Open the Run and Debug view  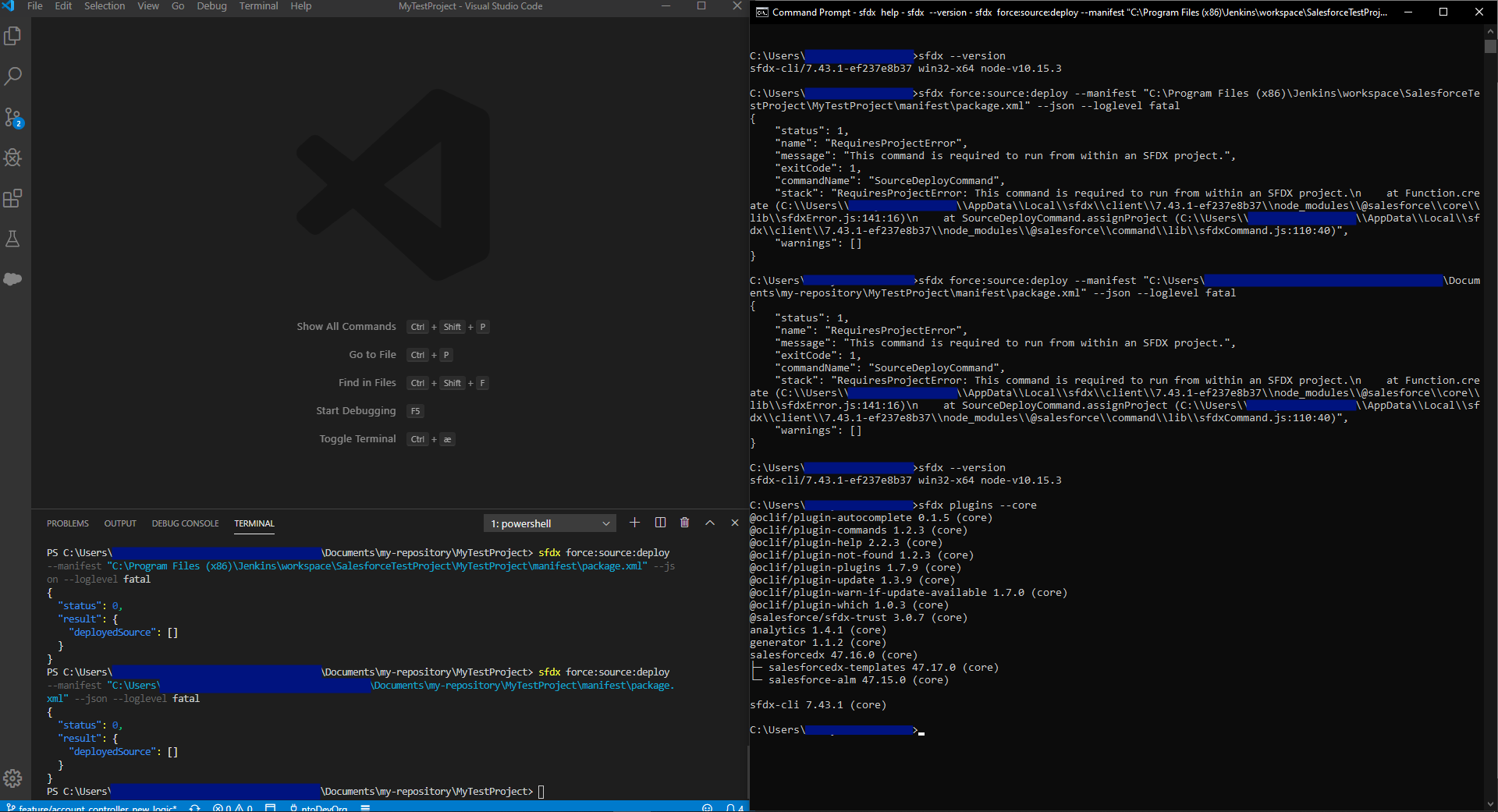(x=13, y=157)
